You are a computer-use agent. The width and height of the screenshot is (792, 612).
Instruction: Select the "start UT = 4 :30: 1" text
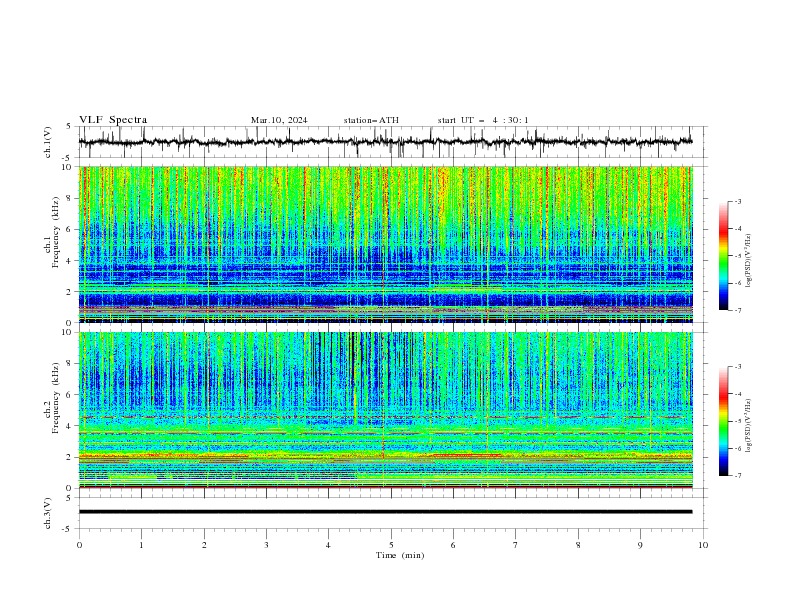click(x=483, y=120)
